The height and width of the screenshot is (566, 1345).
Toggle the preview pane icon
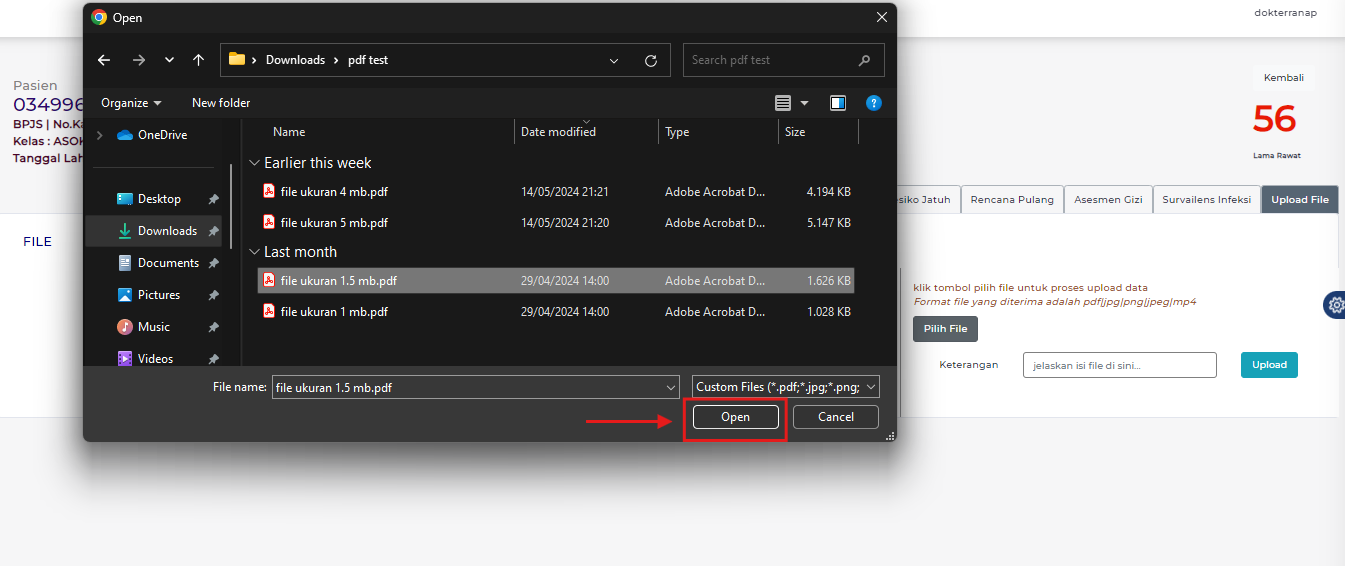(x=838, y=103)
